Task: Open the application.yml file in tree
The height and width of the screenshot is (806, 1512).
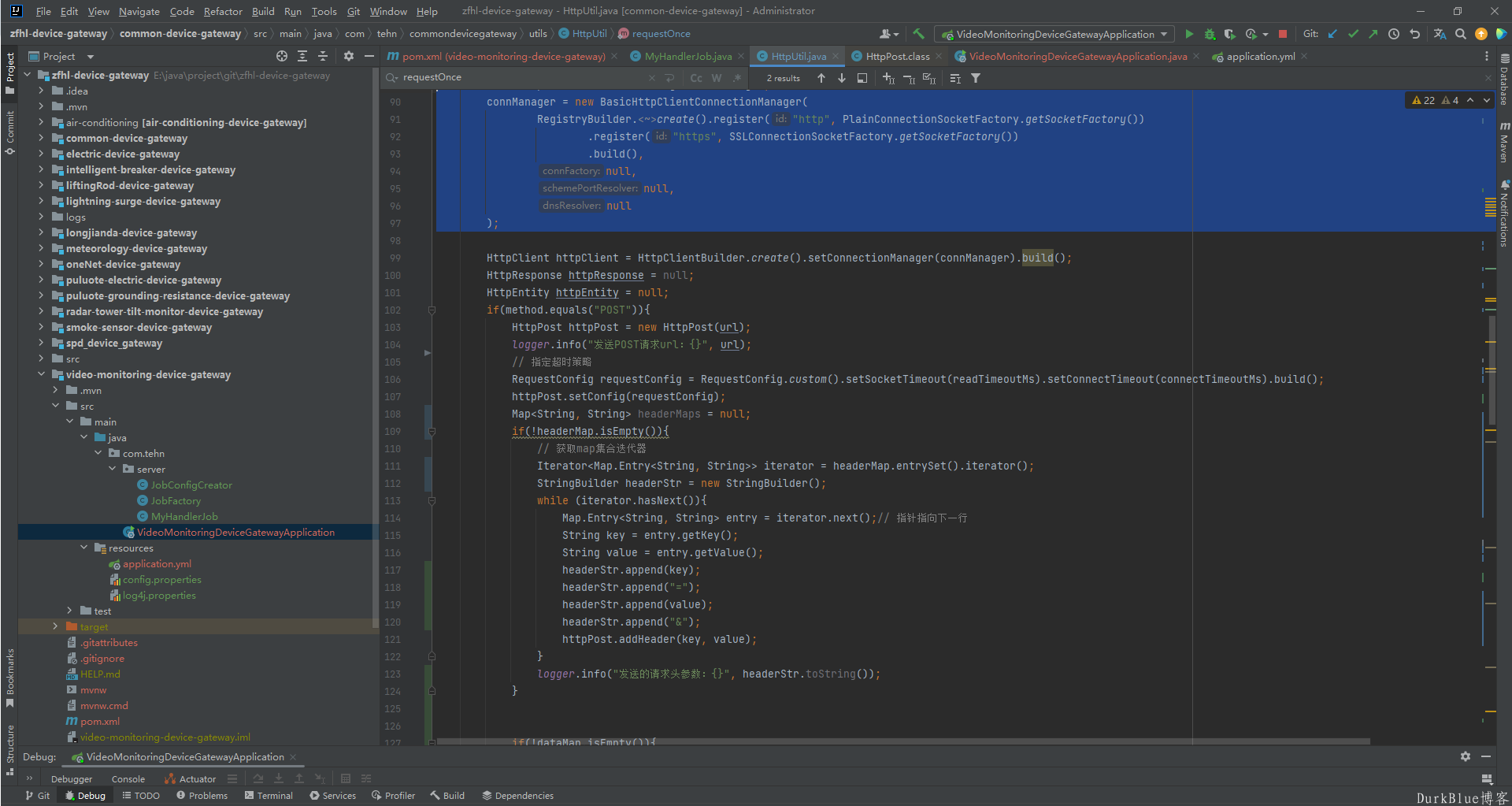Action: coord(157,563)
